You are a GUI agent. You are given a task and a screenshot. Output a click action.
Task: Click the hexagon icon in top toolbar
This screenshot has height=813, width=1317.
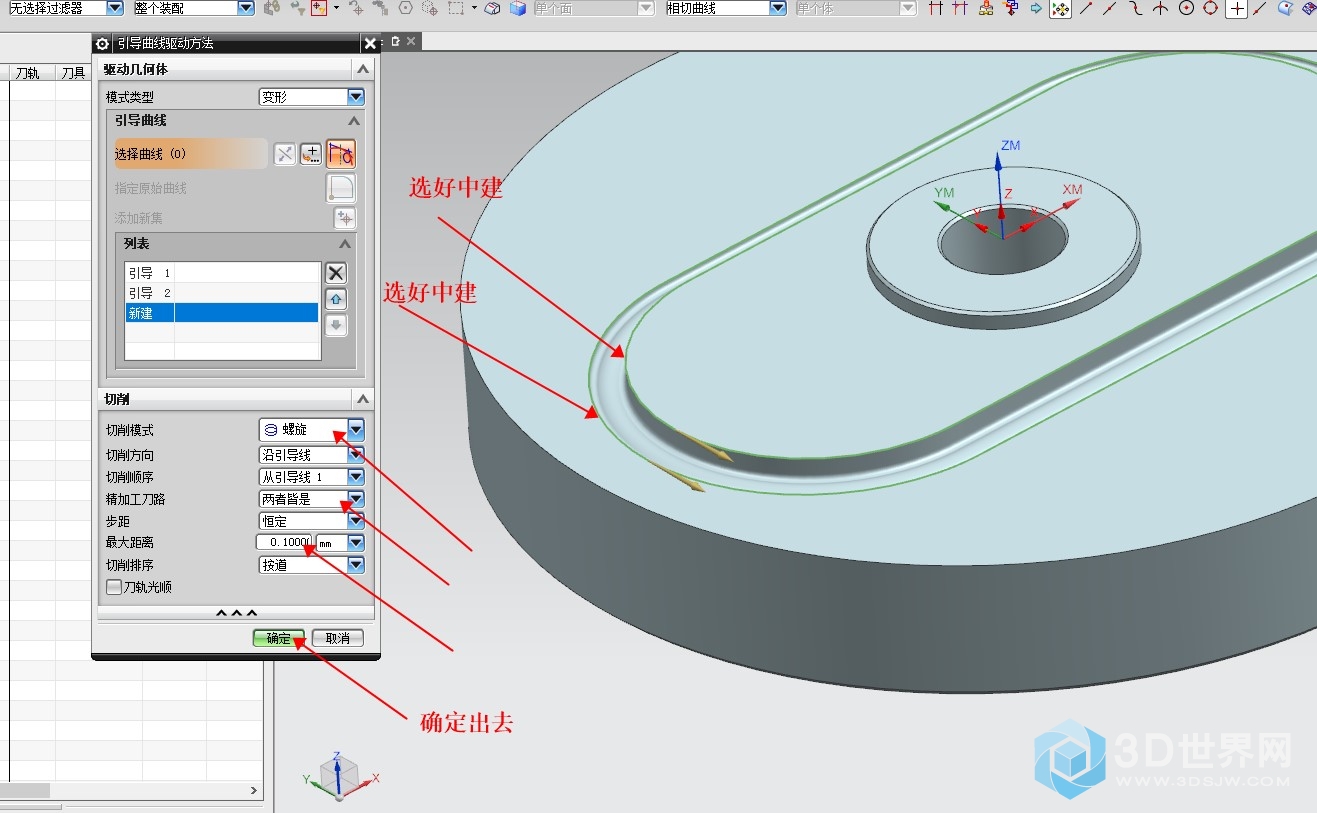click(405, 9)
